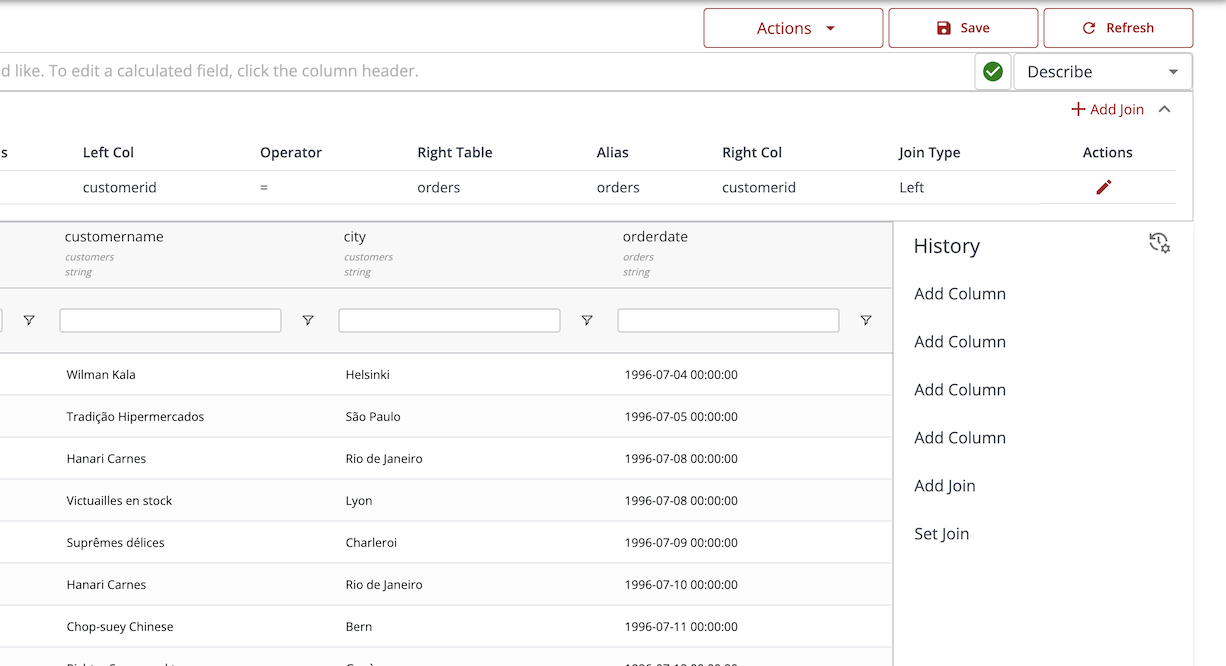Click the green validation checkmark icon
Screen dimensions: 1226x666
(x=992, y=72)
